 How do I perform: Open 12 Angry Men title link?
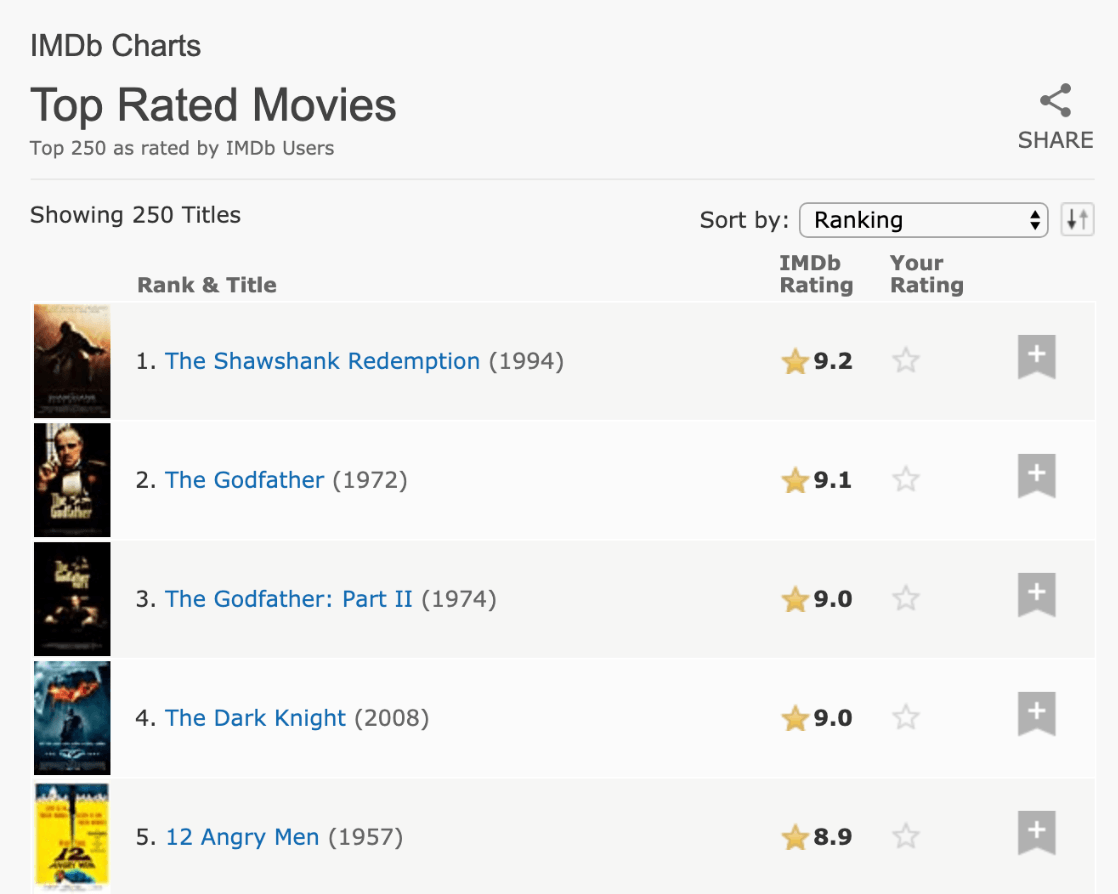pos(242,837)
